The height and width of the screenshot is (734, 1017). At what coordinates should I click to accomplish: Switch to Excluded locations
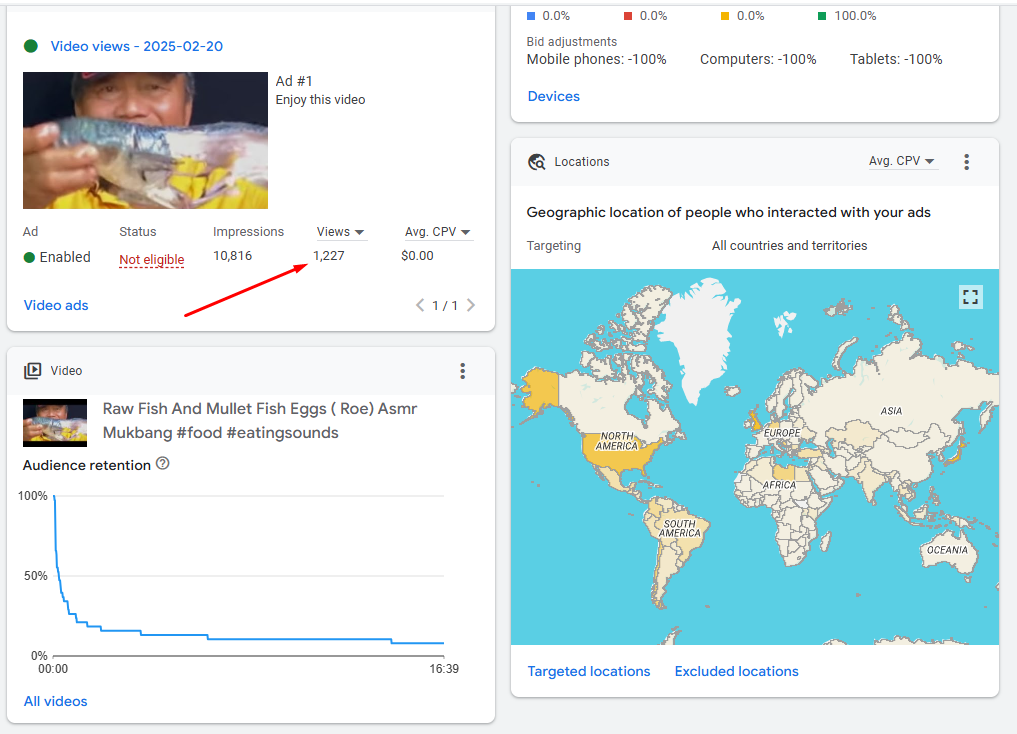[x=736, y=672]
